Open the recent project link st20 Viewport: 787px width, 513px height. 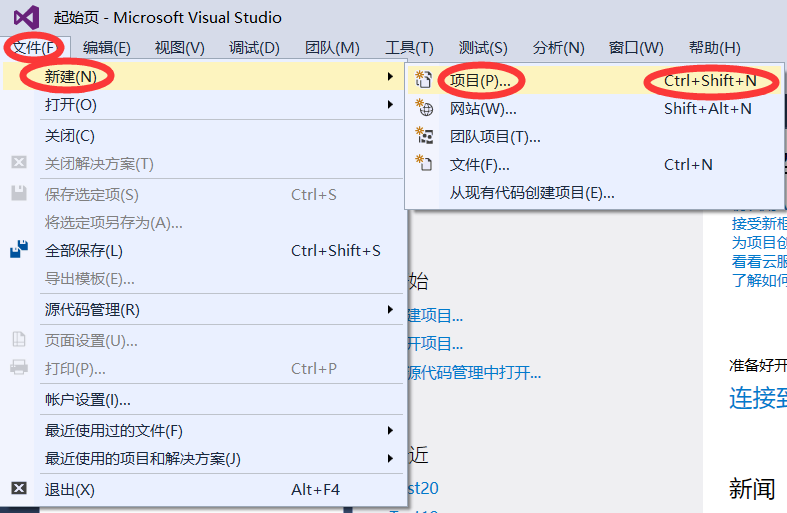coord(423,488)
